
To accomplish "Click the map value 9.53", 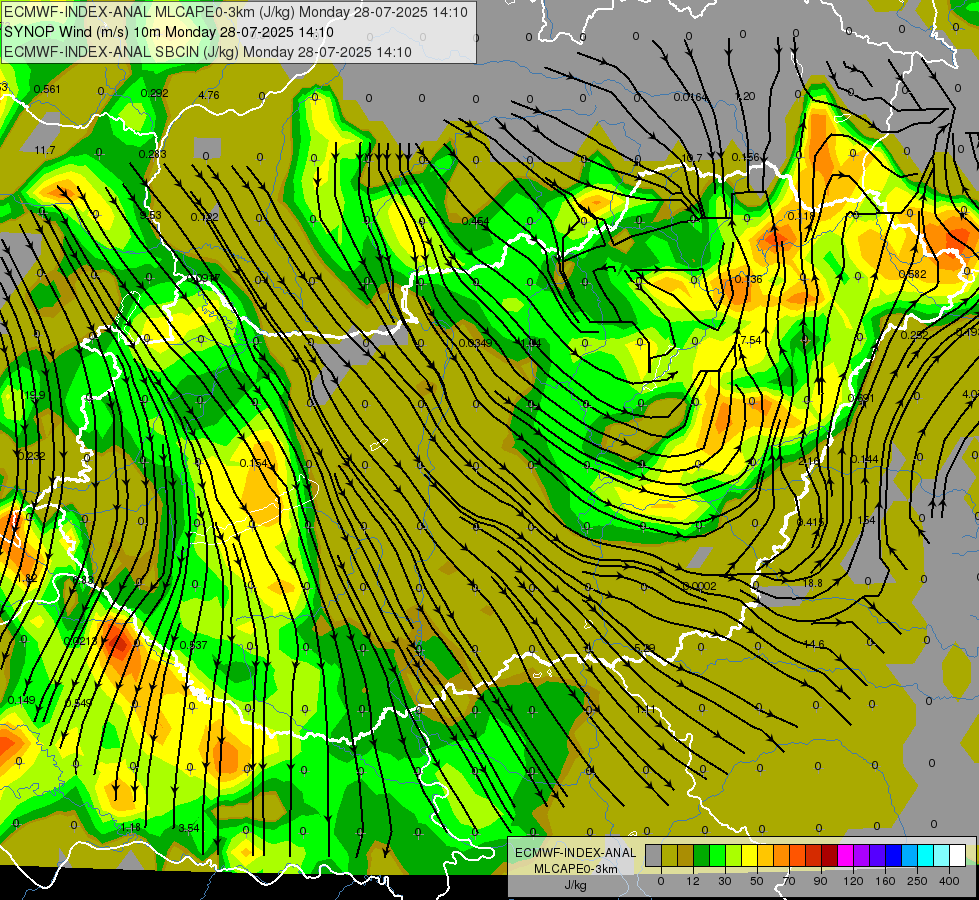I will (150, 215).
